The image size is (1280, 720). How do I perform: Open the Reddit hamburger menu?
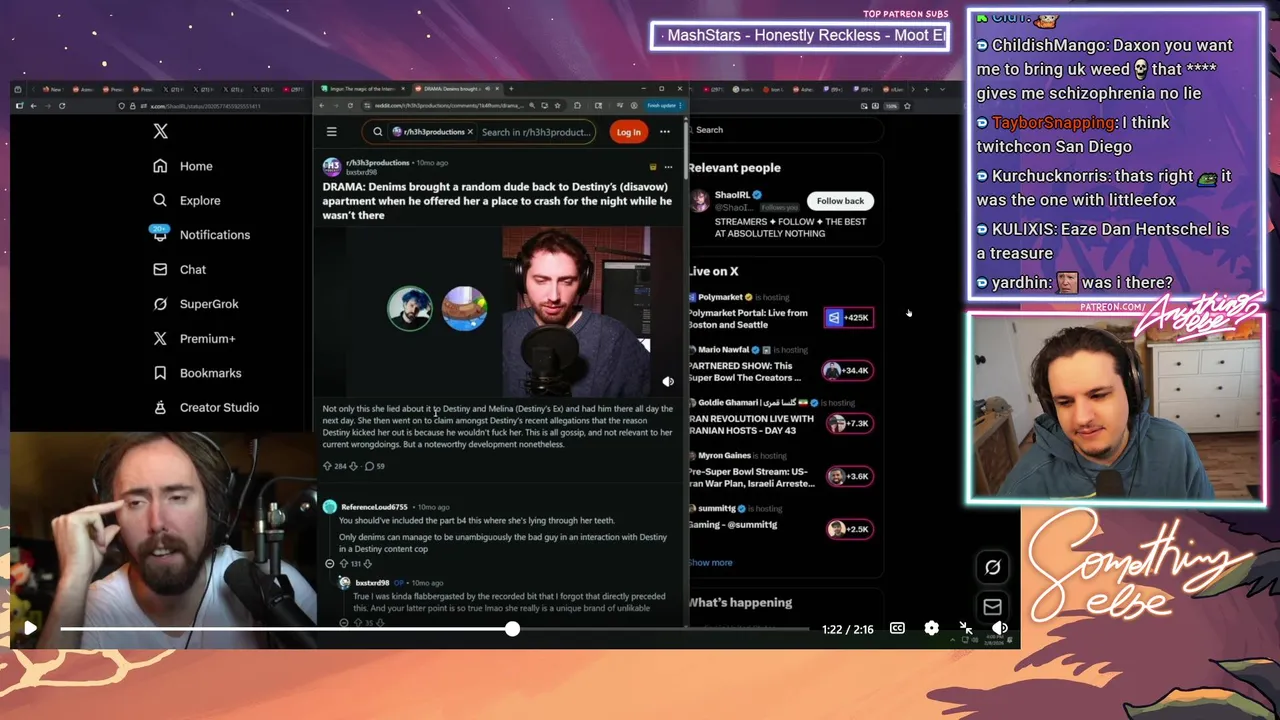332,132
